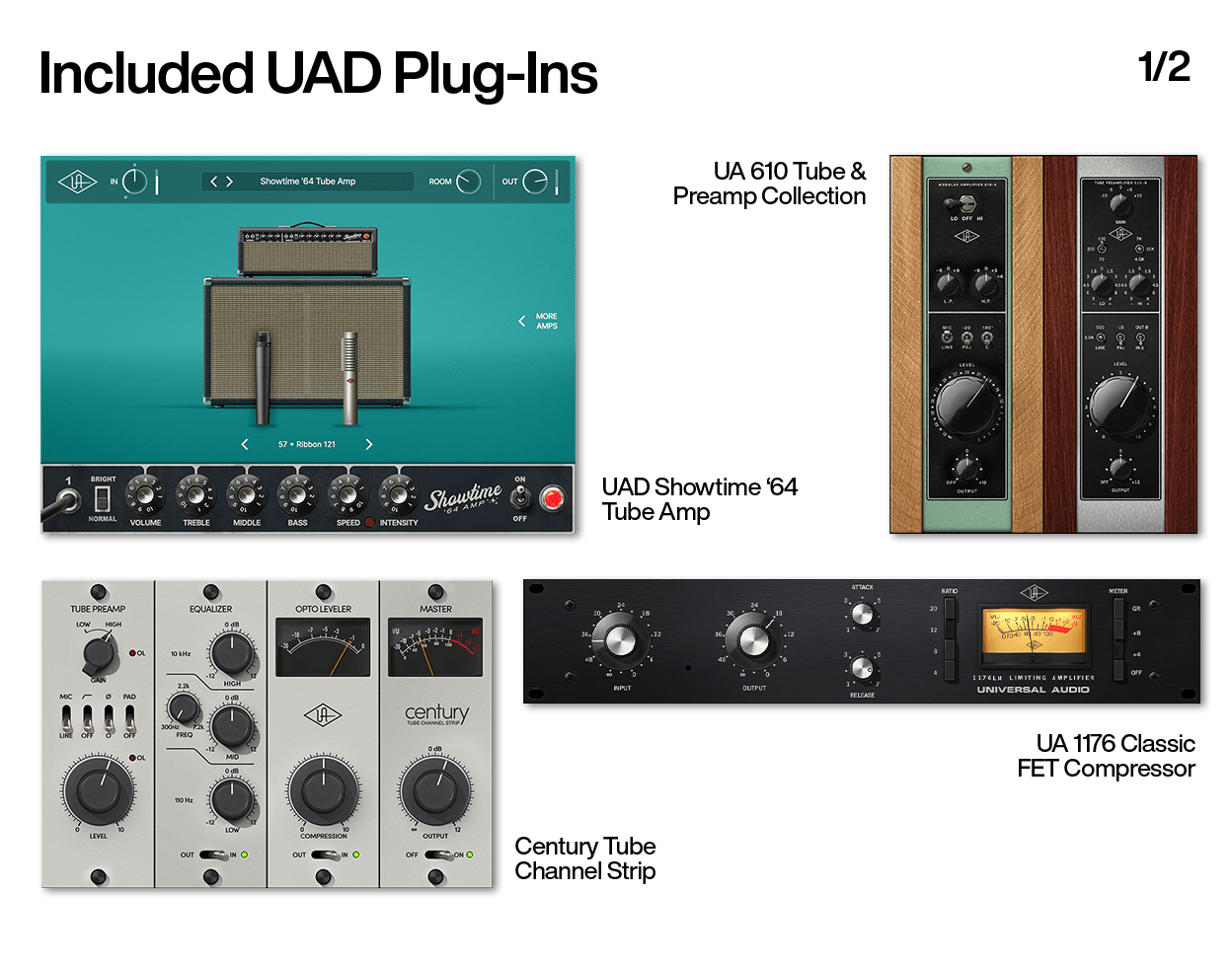The width and height of the screenshot is (1232, 967).
Task: Click the input 1 jack on Showtime amp
Action: pyautogui.click(x=67, y=501)
